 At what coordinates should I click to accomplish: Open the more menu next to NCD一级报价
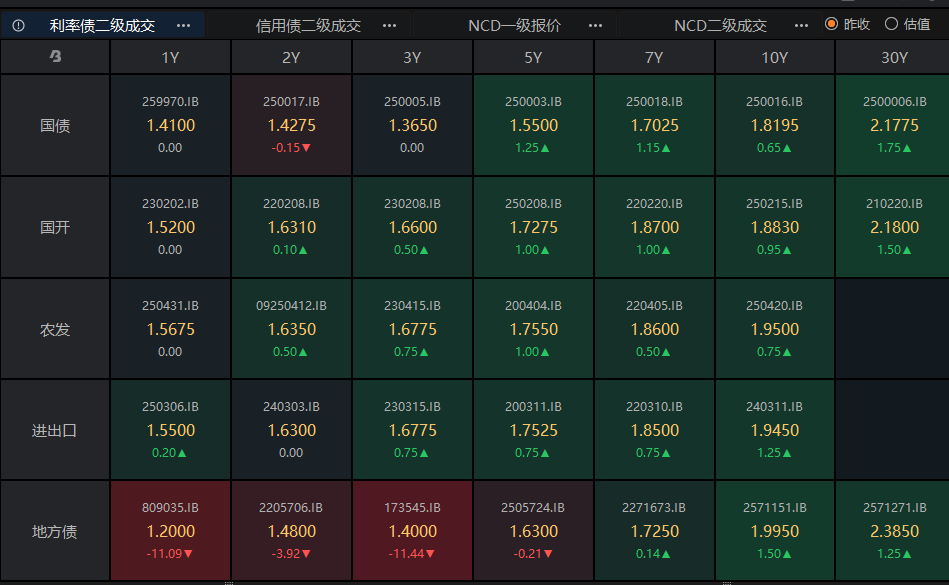point(596,25)
